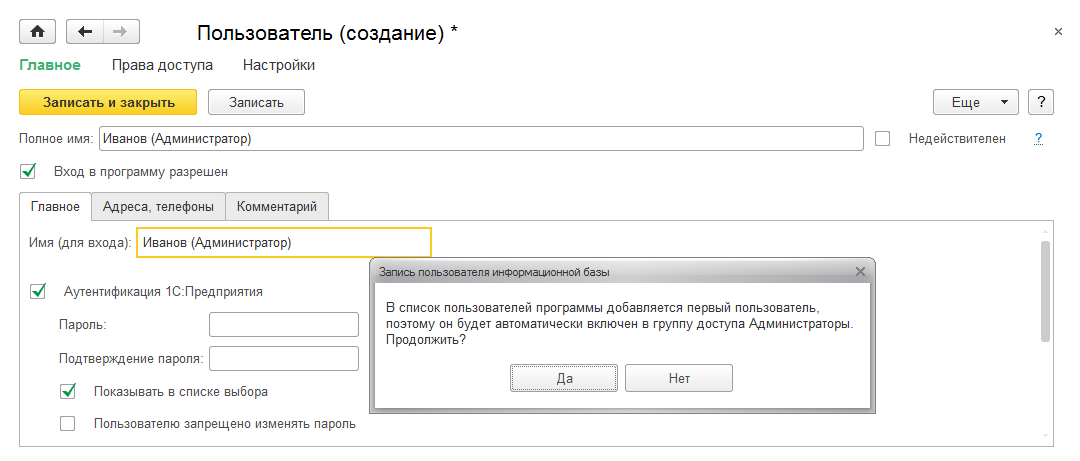Go forward with the right arrow

119,32
